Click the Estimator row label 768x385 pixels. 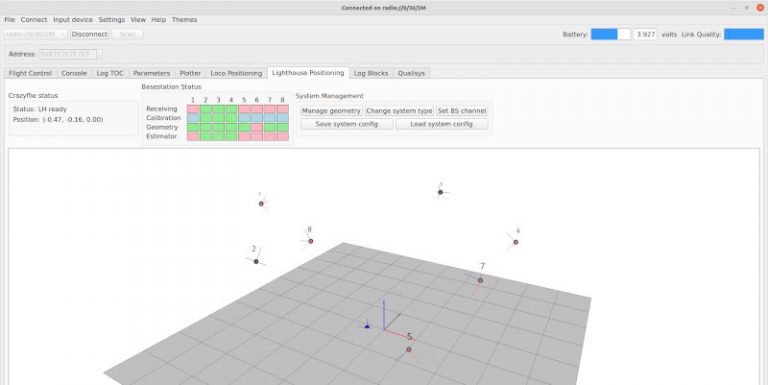pos(161,136)
